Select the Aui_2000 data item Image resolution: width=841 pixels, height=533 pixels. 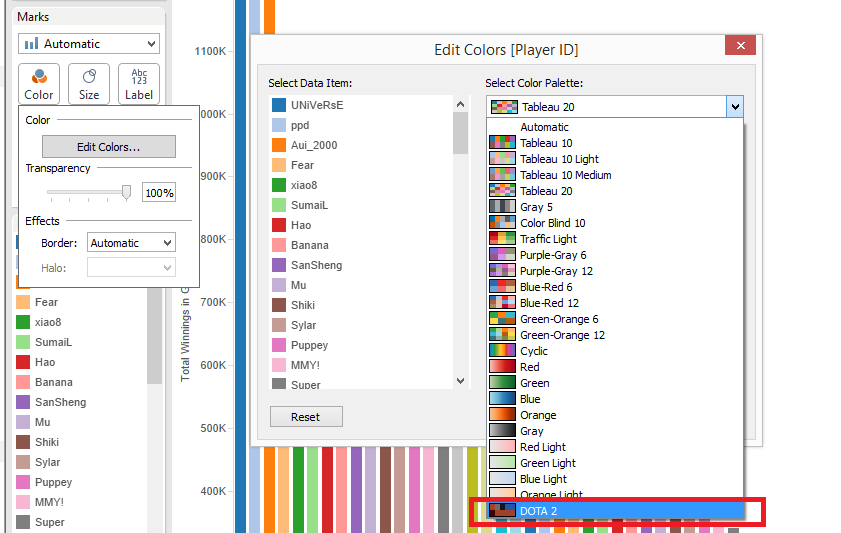313,145
